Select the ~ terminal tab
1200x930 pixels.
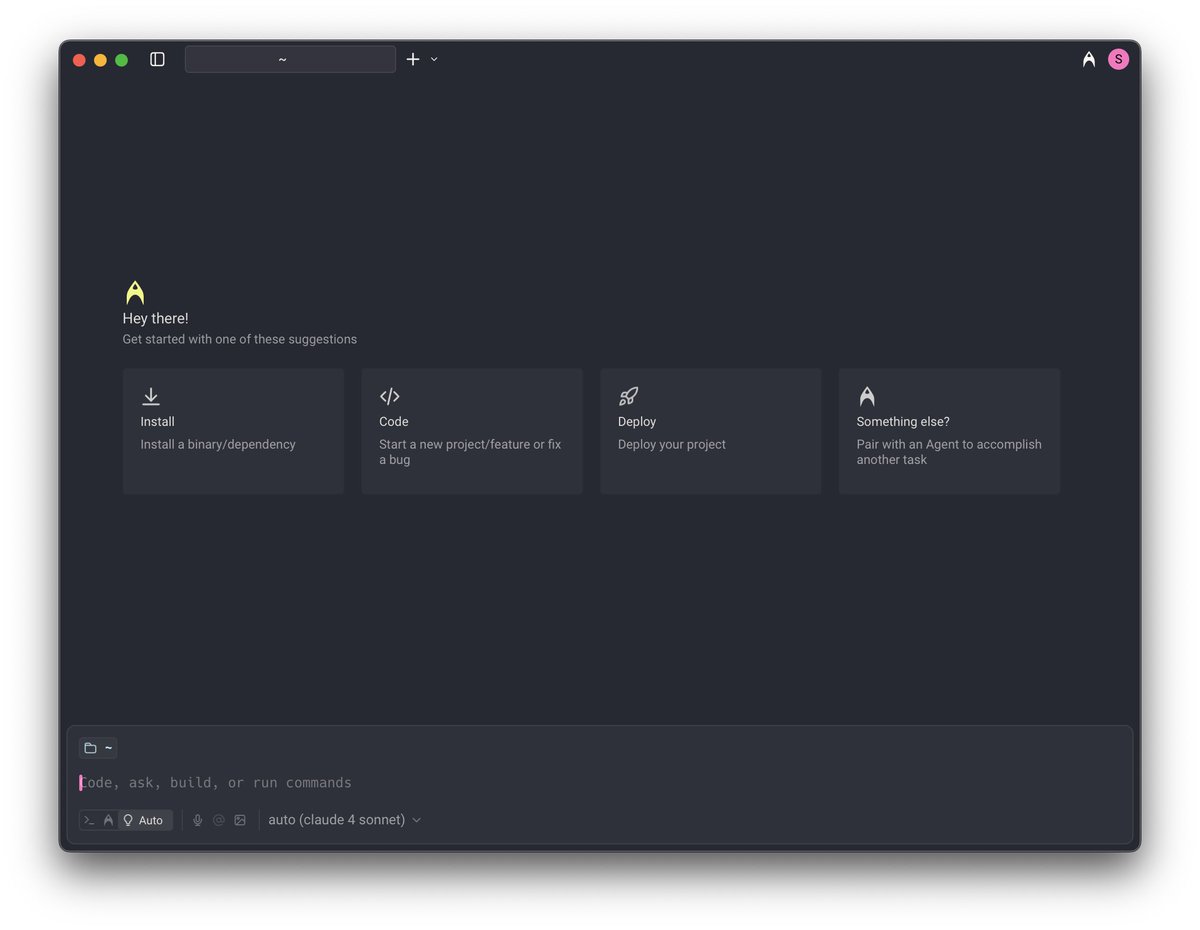pos(289,59)
